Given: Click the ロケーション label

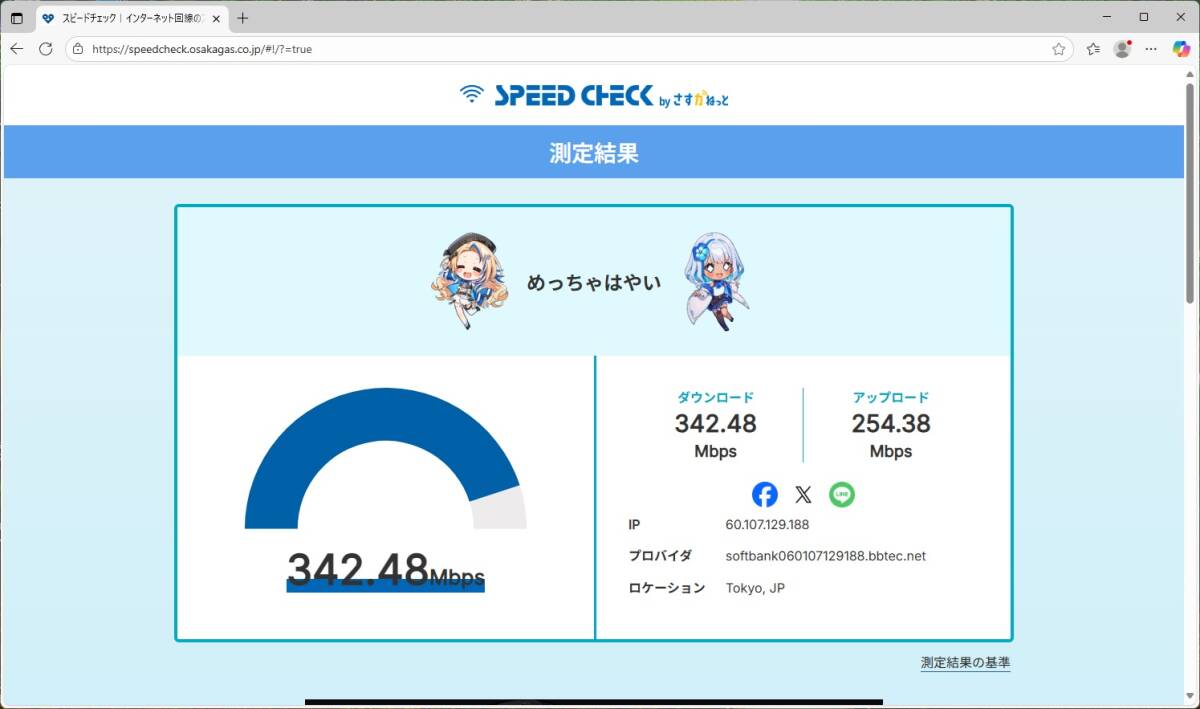Looking at the screenshot, I should pyautogui.click(x=667, y=588).
